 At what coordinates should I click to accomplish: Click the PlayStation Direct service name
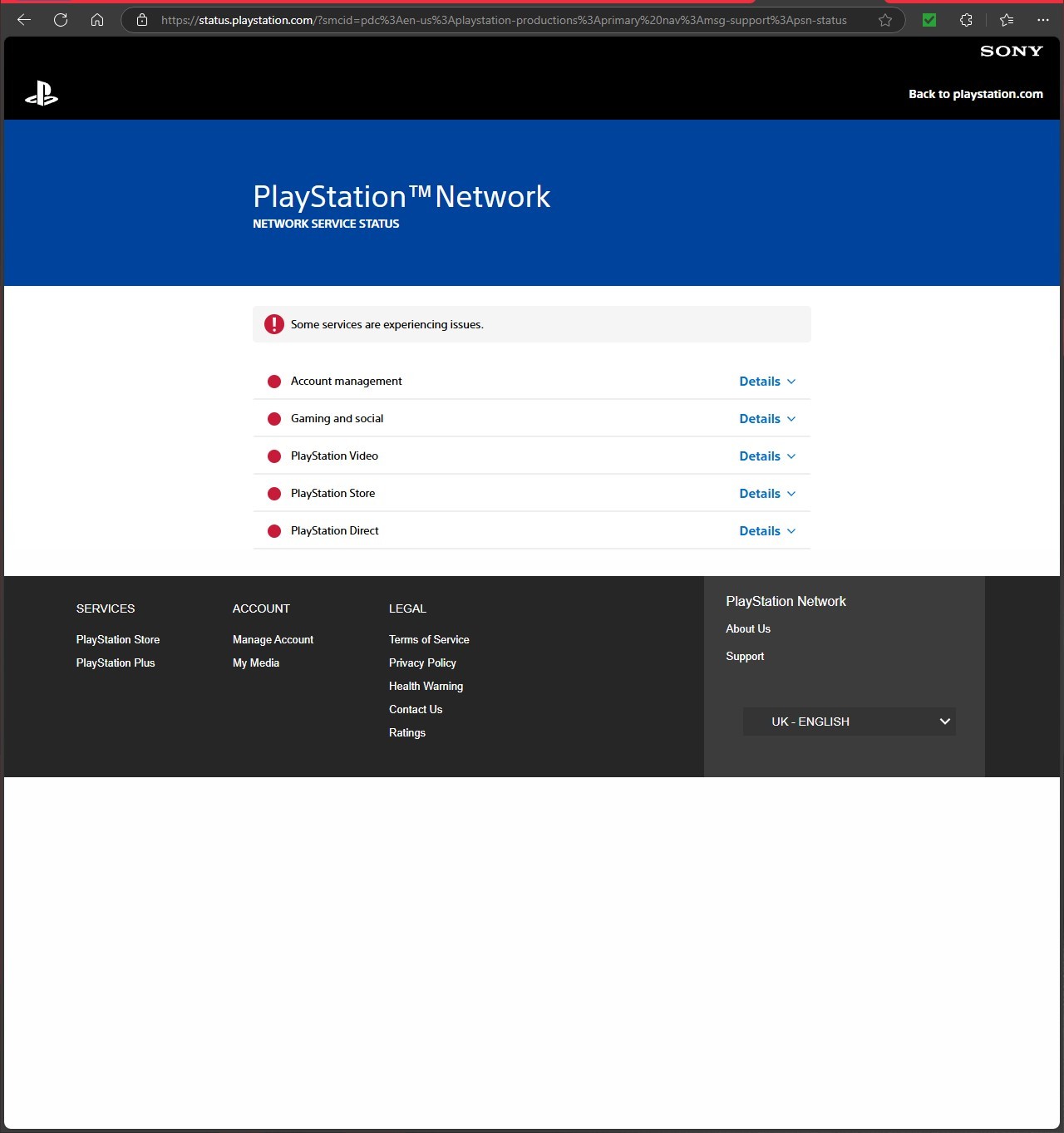(335, 530)
